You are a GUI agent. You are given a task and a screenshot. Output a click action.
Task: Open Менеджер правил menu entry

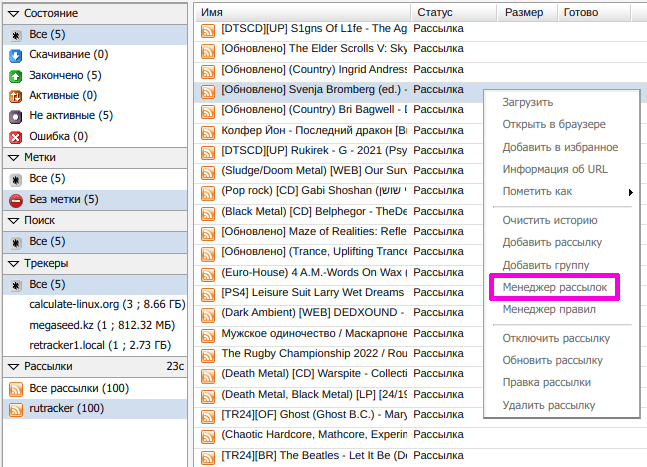[x=549, y=309]
